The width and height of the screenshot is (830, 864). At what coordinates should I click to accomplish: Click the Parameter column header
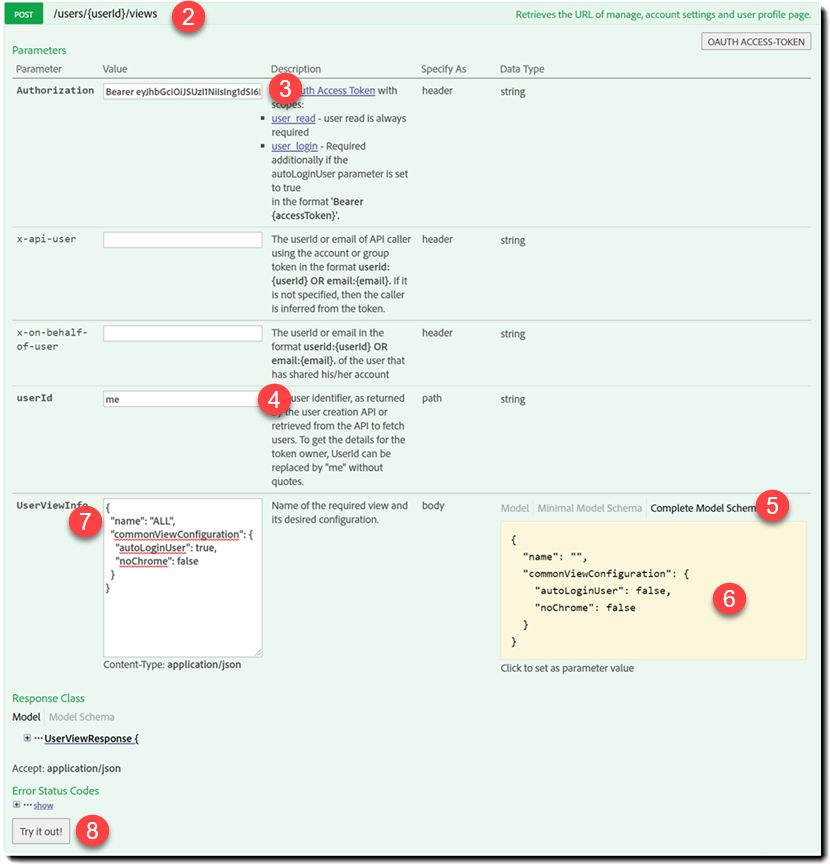(39, 69)
